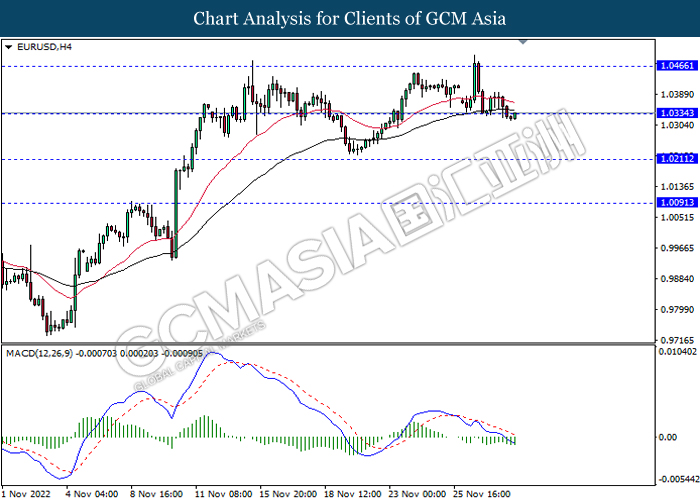Click the EURUSD,H4 chart label
The width and height of the screenshot is (700, 500).
44,47
